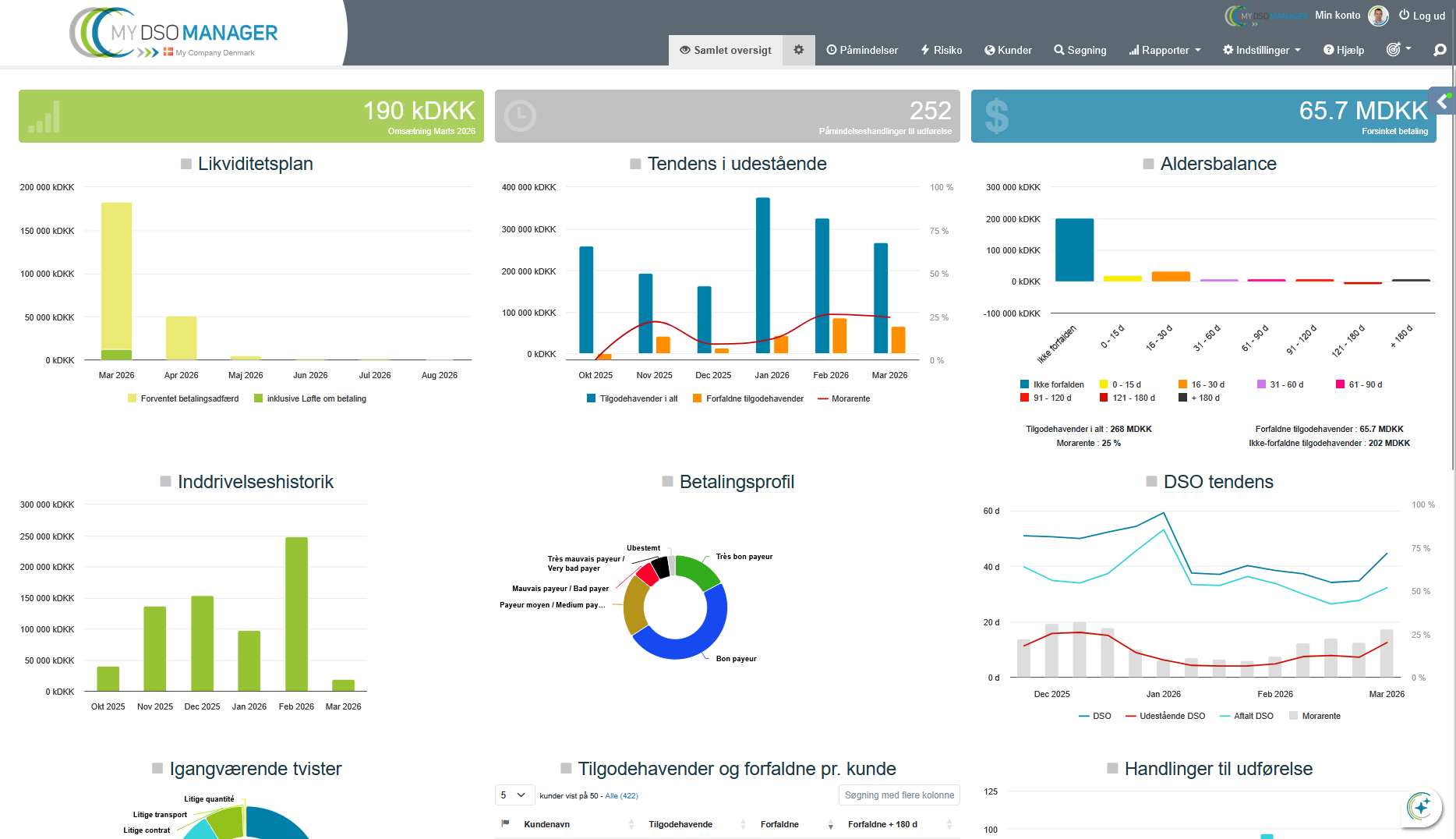Open the Rapporter dropdown menu
The width and height of the screenshot is (1456, 839).
(x=1164, y=50)
